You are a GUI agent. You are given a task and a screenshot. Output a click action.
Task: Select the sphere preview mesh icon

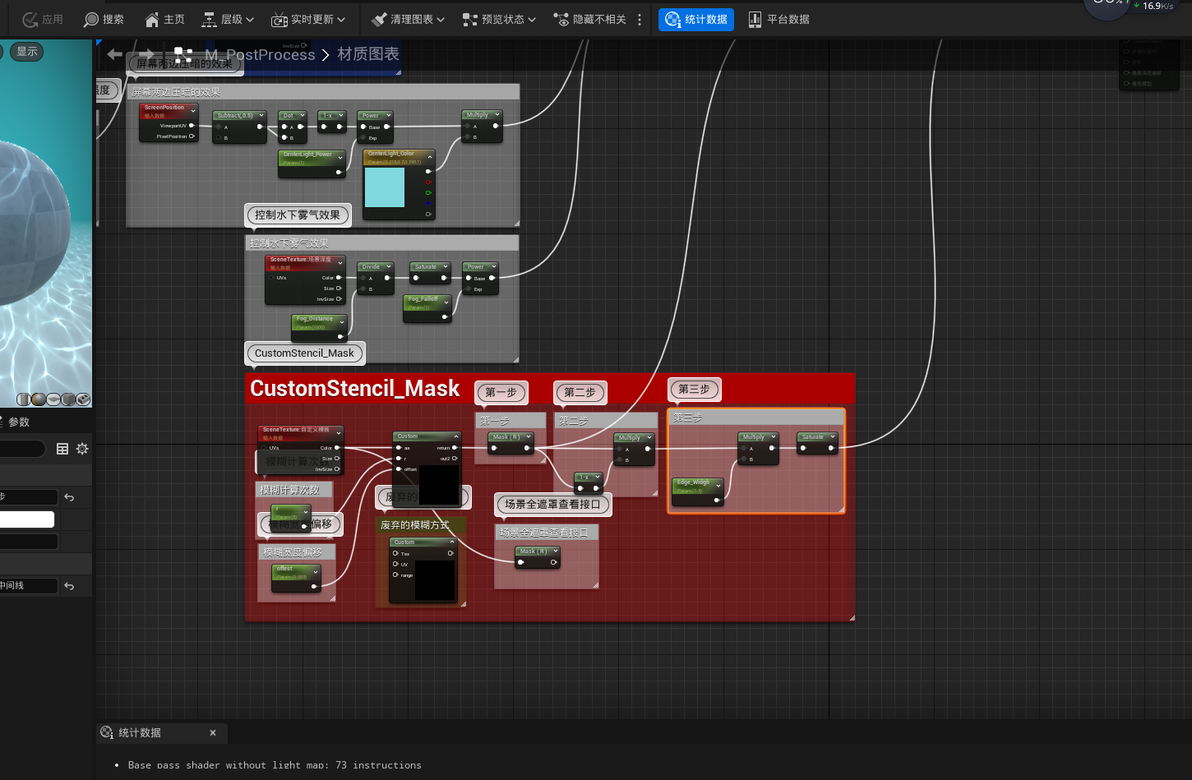[39, 399]
